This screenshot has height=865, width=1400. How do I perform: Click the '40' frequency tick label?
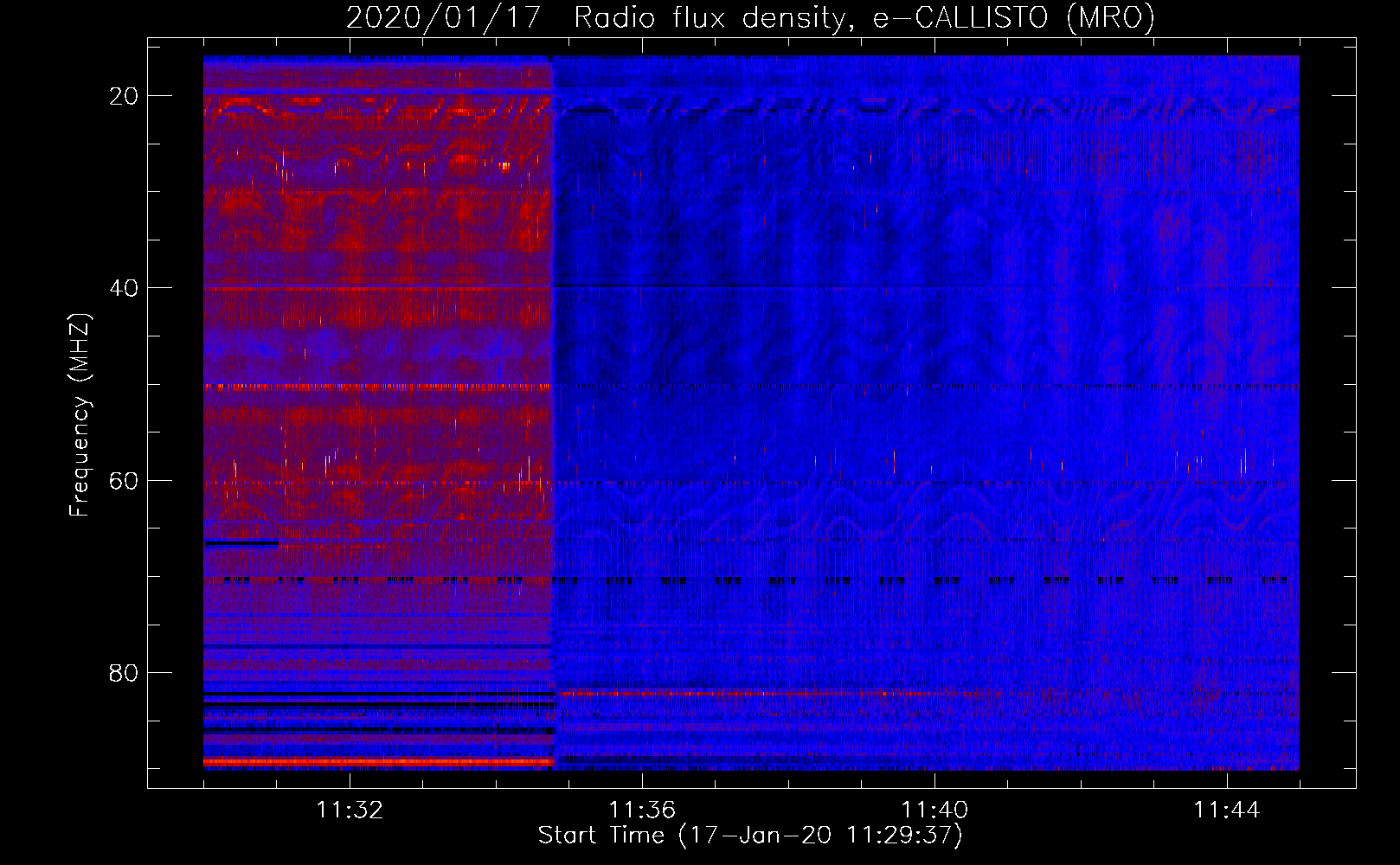tap(125, 288)
